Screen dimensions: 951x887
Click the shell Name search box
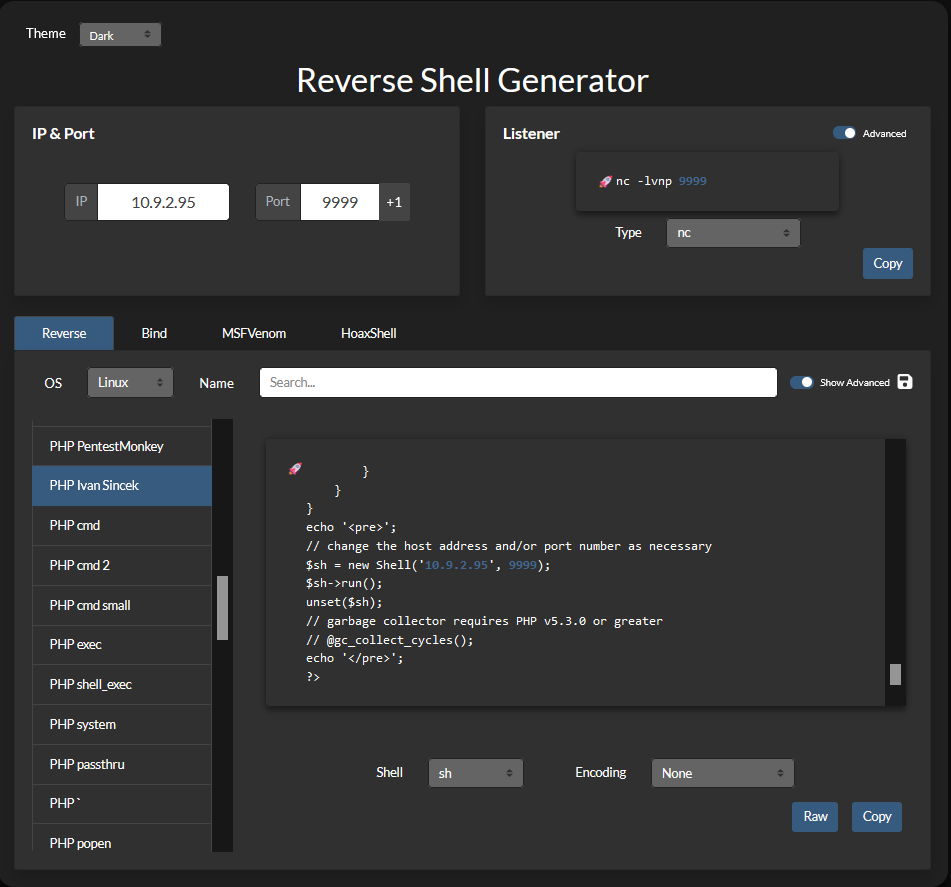tap(518, 382)
